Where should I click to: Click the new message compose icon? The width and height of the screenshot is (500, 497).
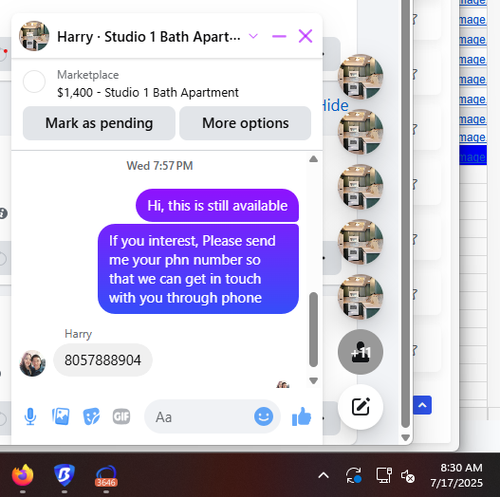pyautogui.click(x=361, y=407)
